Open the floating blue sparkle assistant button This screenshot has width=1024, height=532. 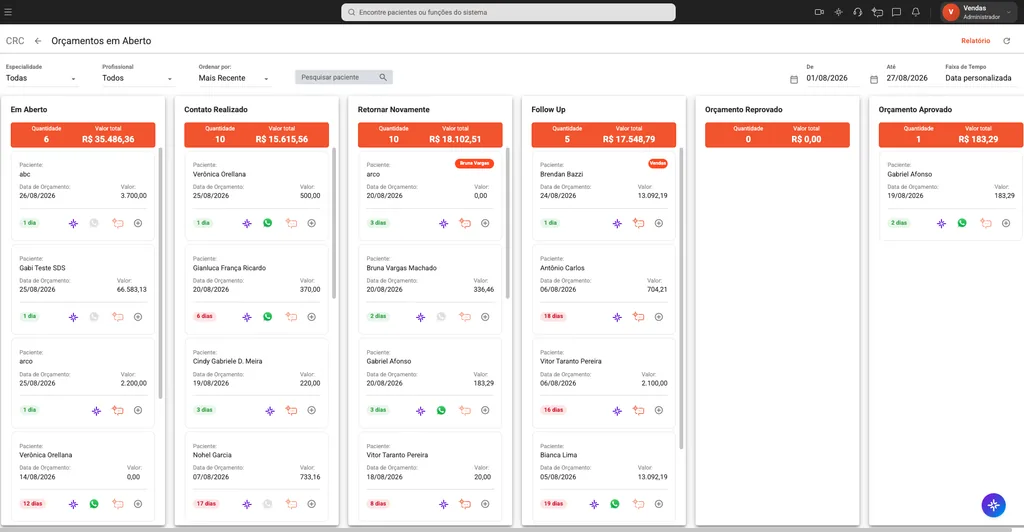993,505
